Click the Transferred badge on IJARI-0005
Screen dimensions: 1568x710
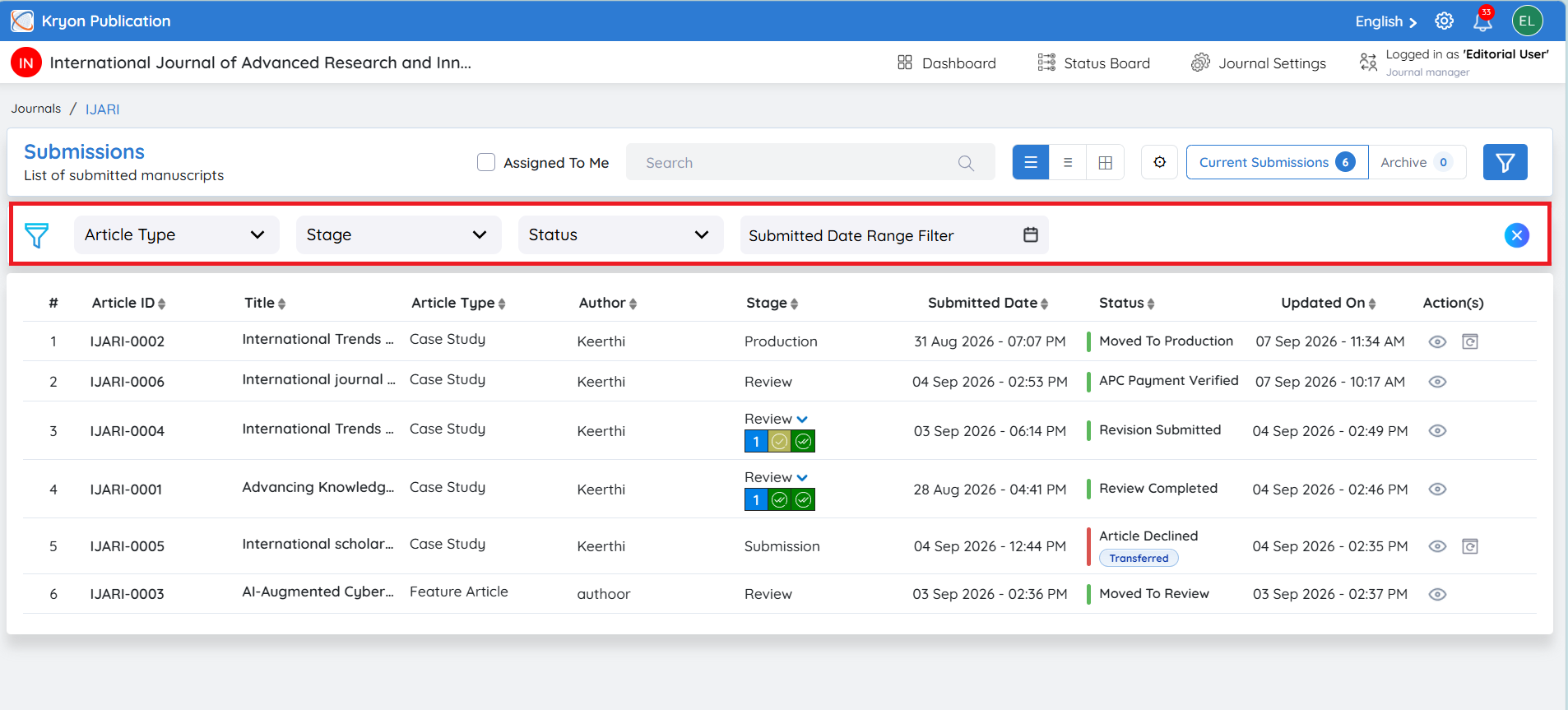(1139, 558)
